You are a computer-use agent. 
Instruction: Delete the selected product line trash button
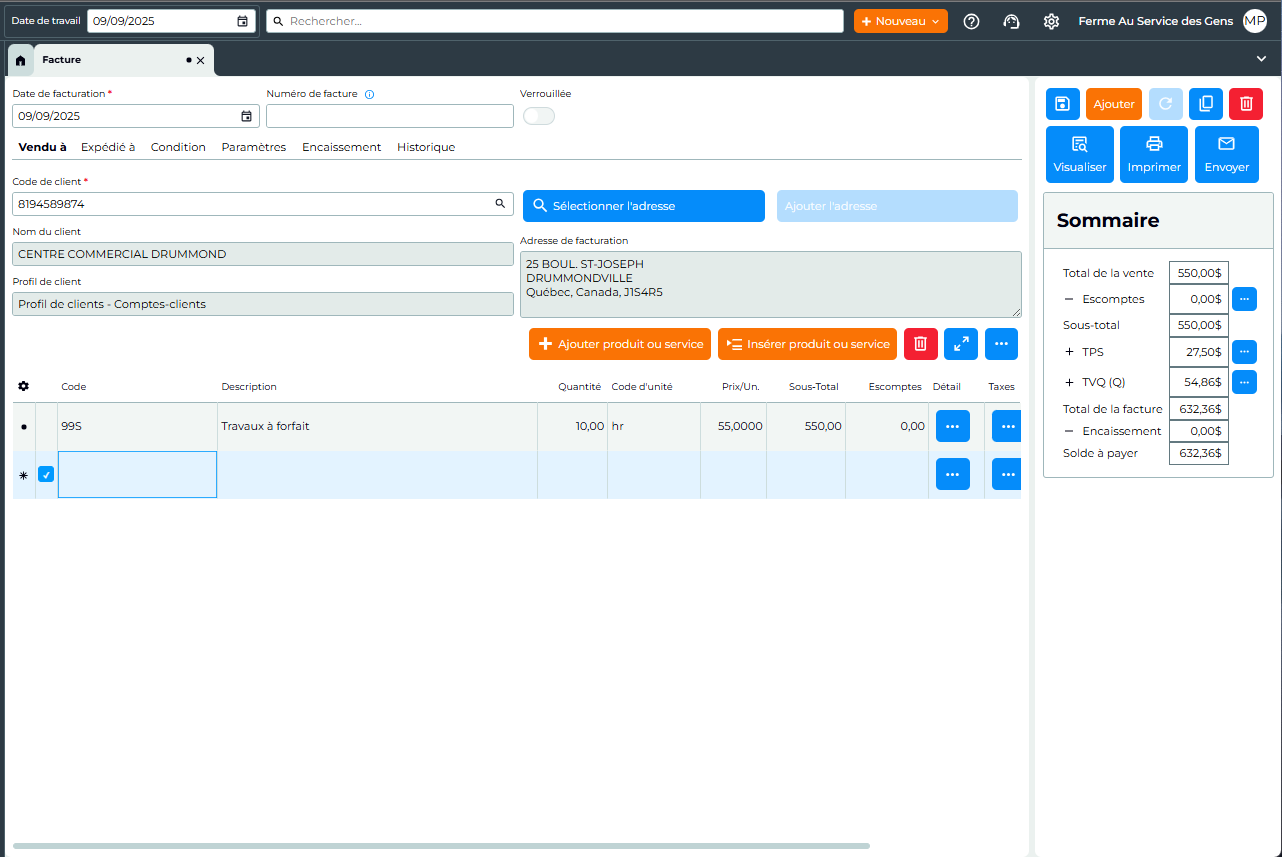coord(921,344)
